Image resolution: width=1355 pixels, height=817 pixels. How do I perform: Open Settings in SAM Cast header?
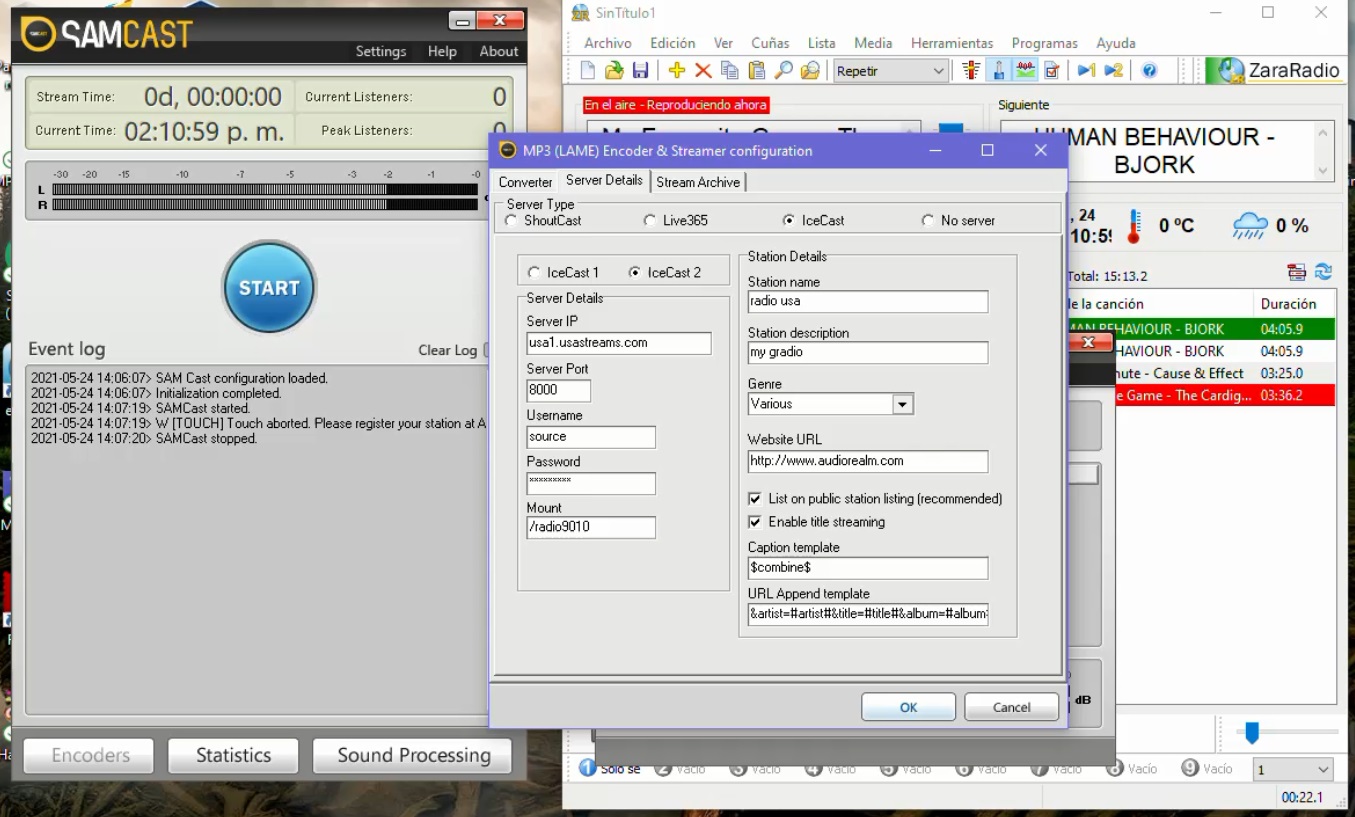click(381, 51)
